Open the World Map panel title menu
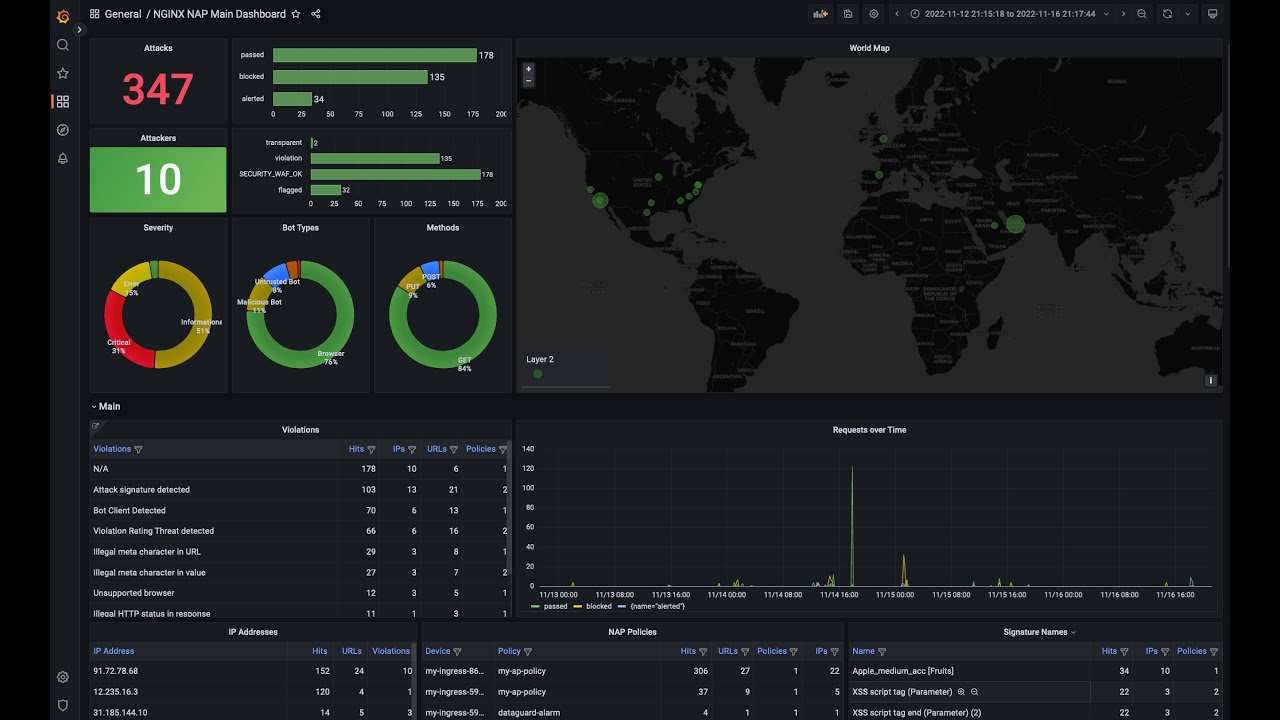 tap(869, 48)
